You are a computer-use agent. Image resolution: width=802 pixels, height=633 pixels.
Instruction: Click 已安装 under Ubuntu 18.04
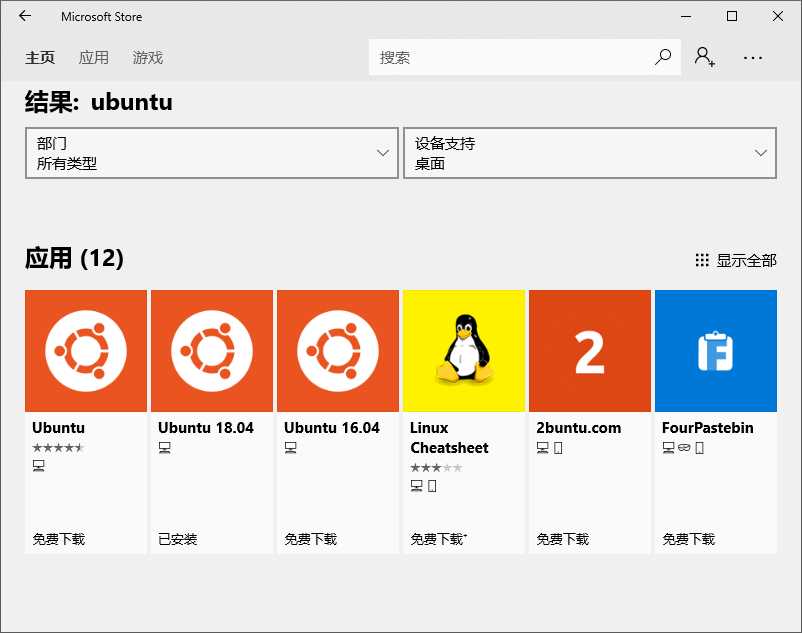click(x=177, y=539)
